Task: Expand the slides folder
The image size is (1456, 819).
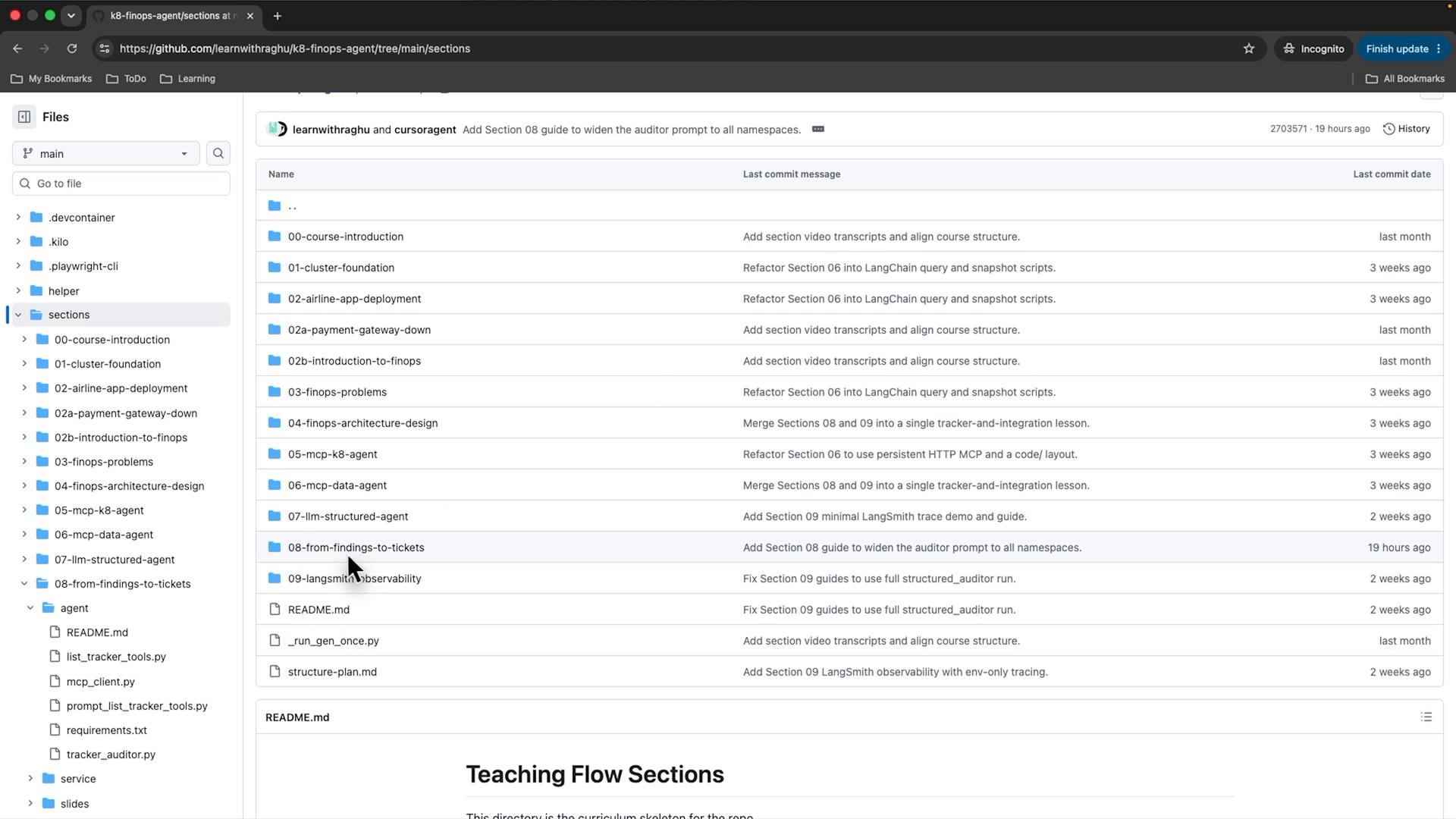Action: click(30, 804)
